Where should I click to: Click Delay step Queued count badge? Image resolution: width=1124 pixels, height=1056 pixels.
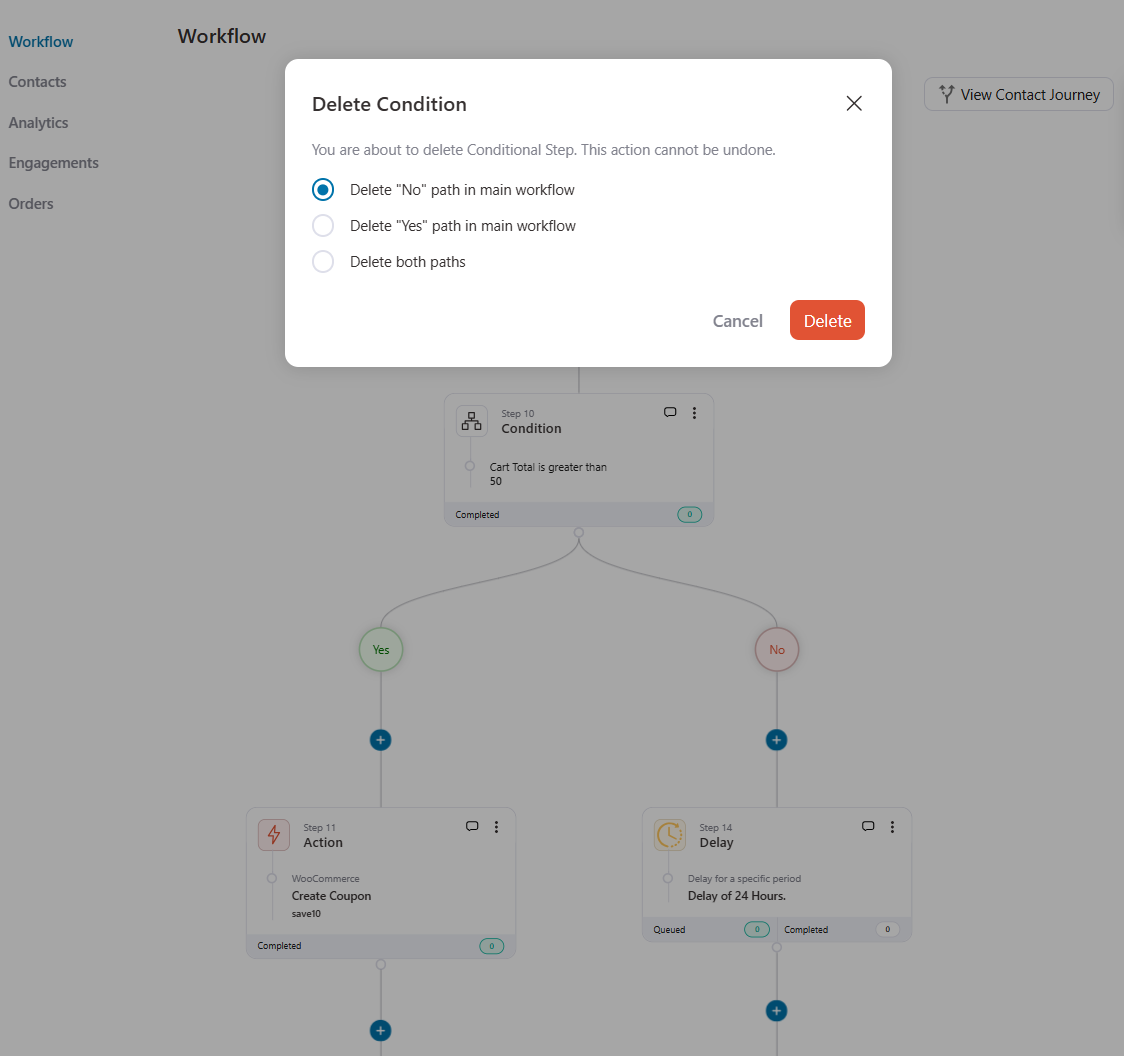coord(757,930)
